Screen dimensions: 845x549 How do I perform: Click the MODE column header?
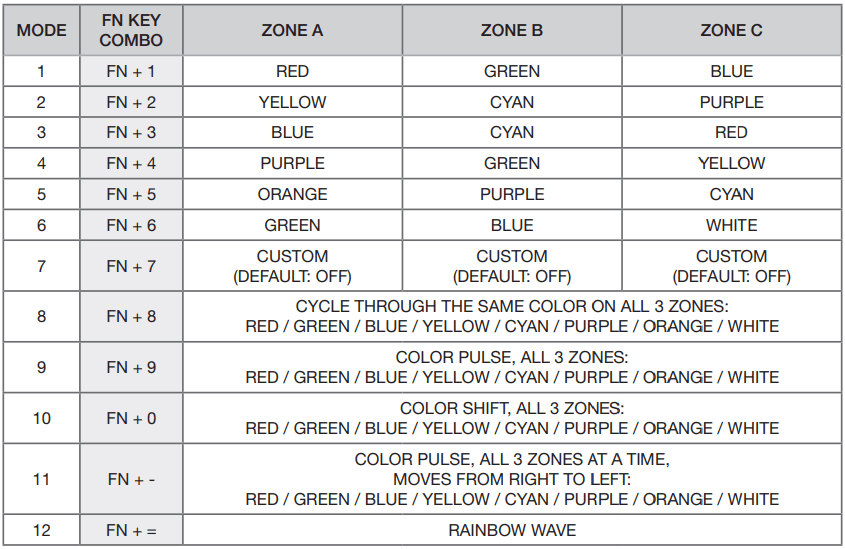tap(42, 30)
